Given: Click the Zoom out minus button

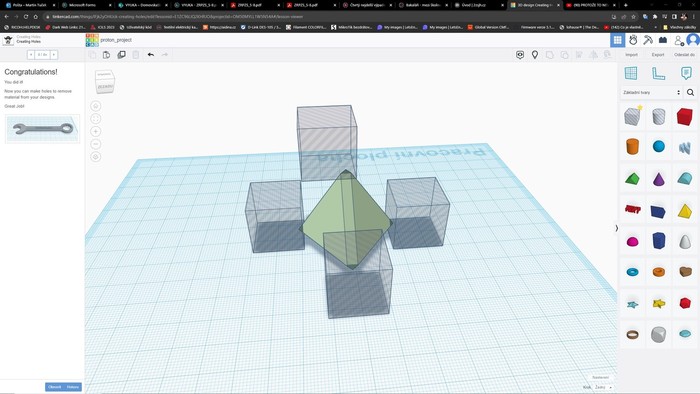Looking at the screenshot, I should [96, 144].
